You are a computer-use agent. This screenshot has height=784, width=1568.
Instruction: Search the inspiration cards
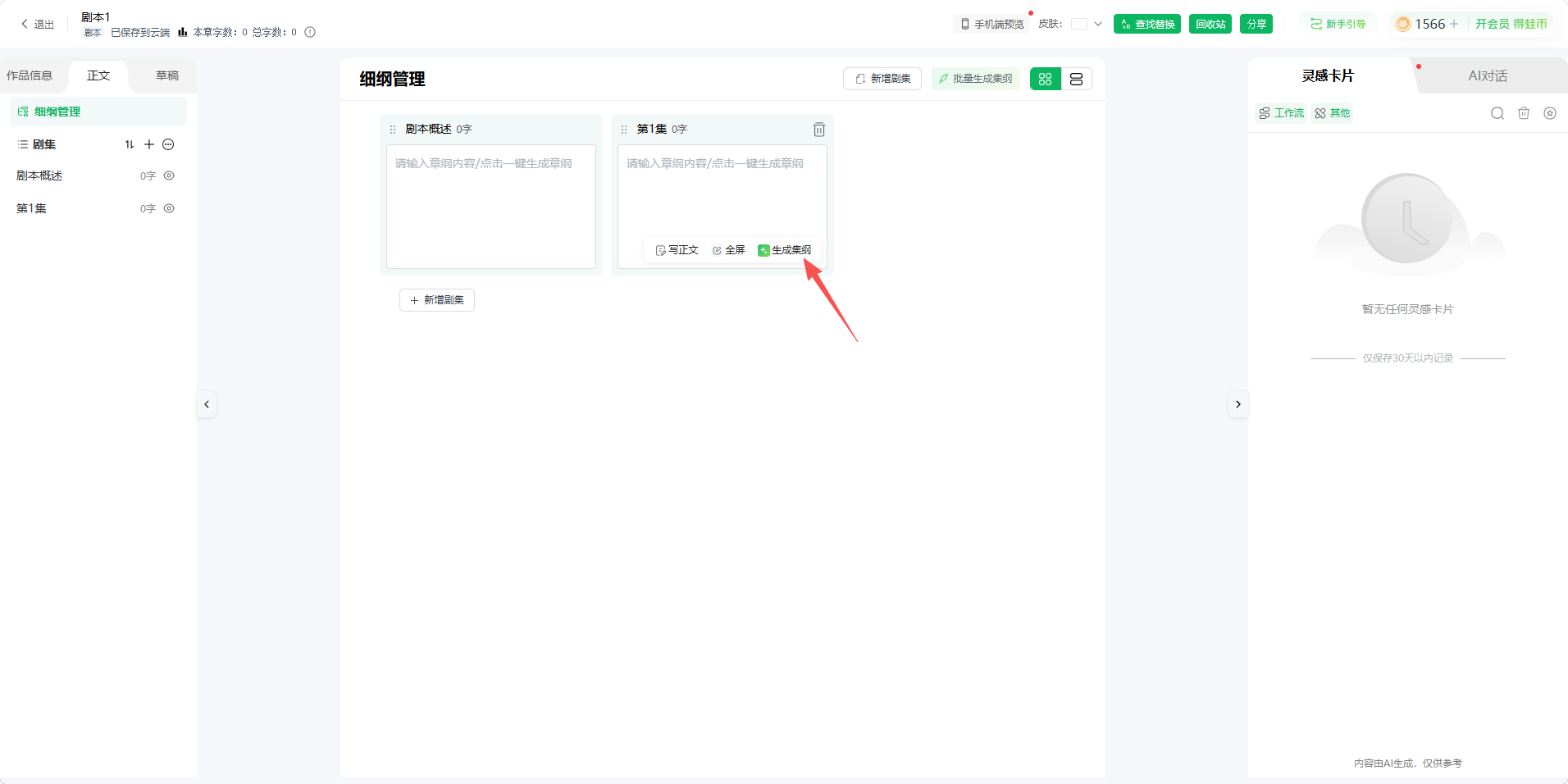[1497, 113]
